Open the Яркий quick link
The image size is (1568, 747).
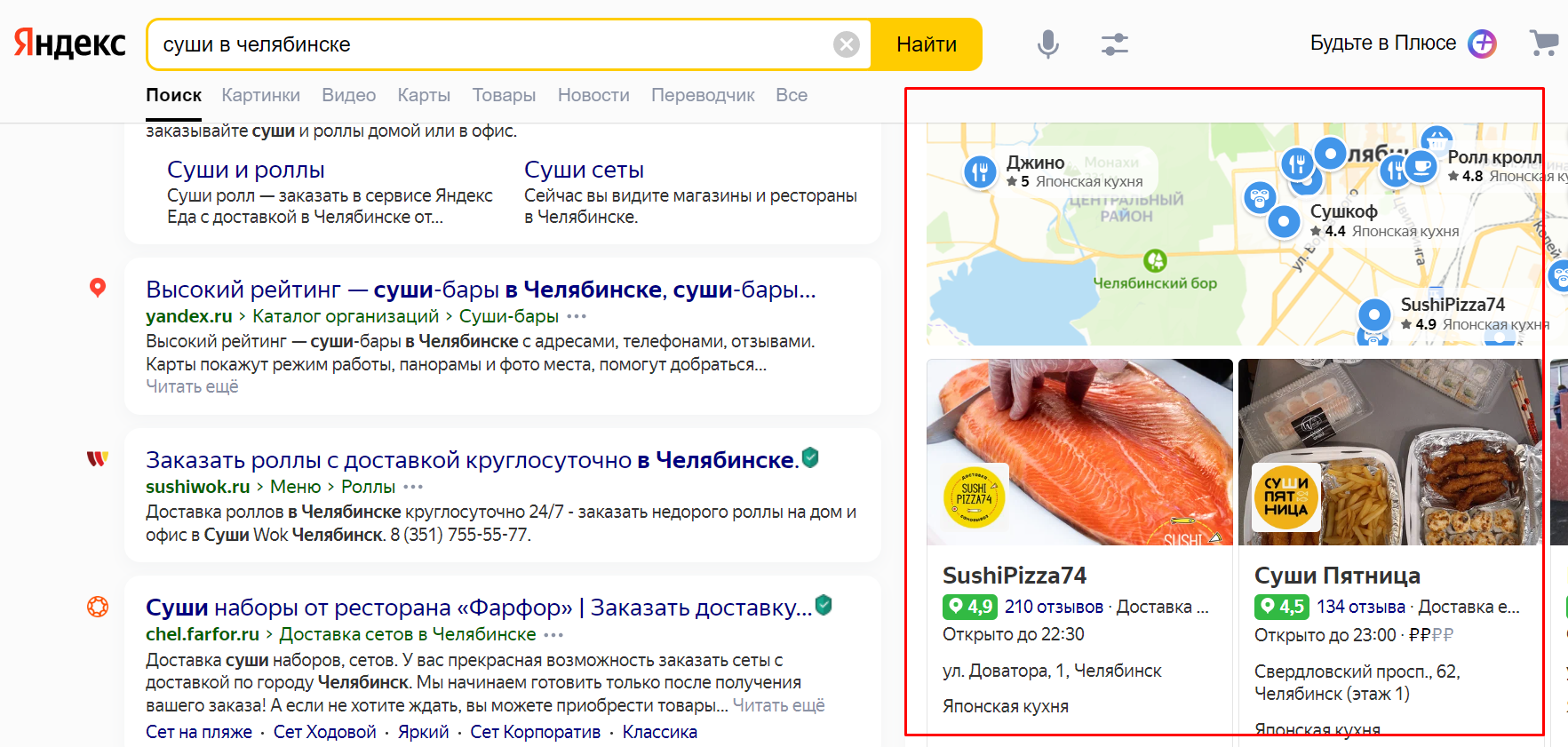(424, 732)
